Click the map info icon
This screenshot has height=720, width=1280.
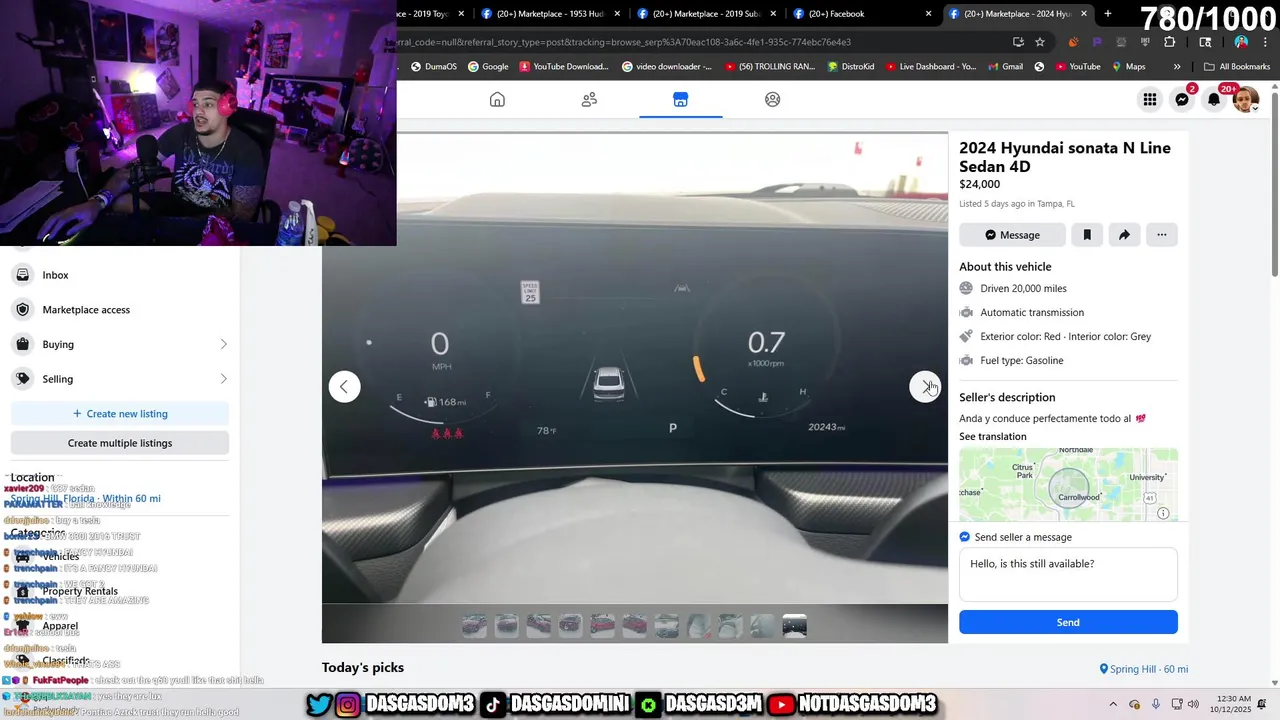point(1163,513)
